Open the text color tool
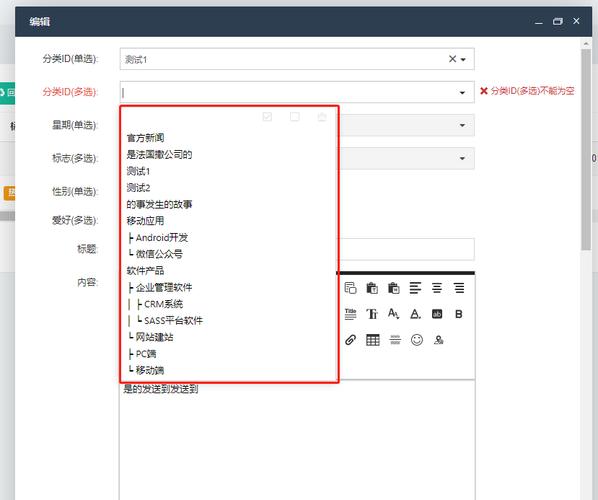 [415, 314]
